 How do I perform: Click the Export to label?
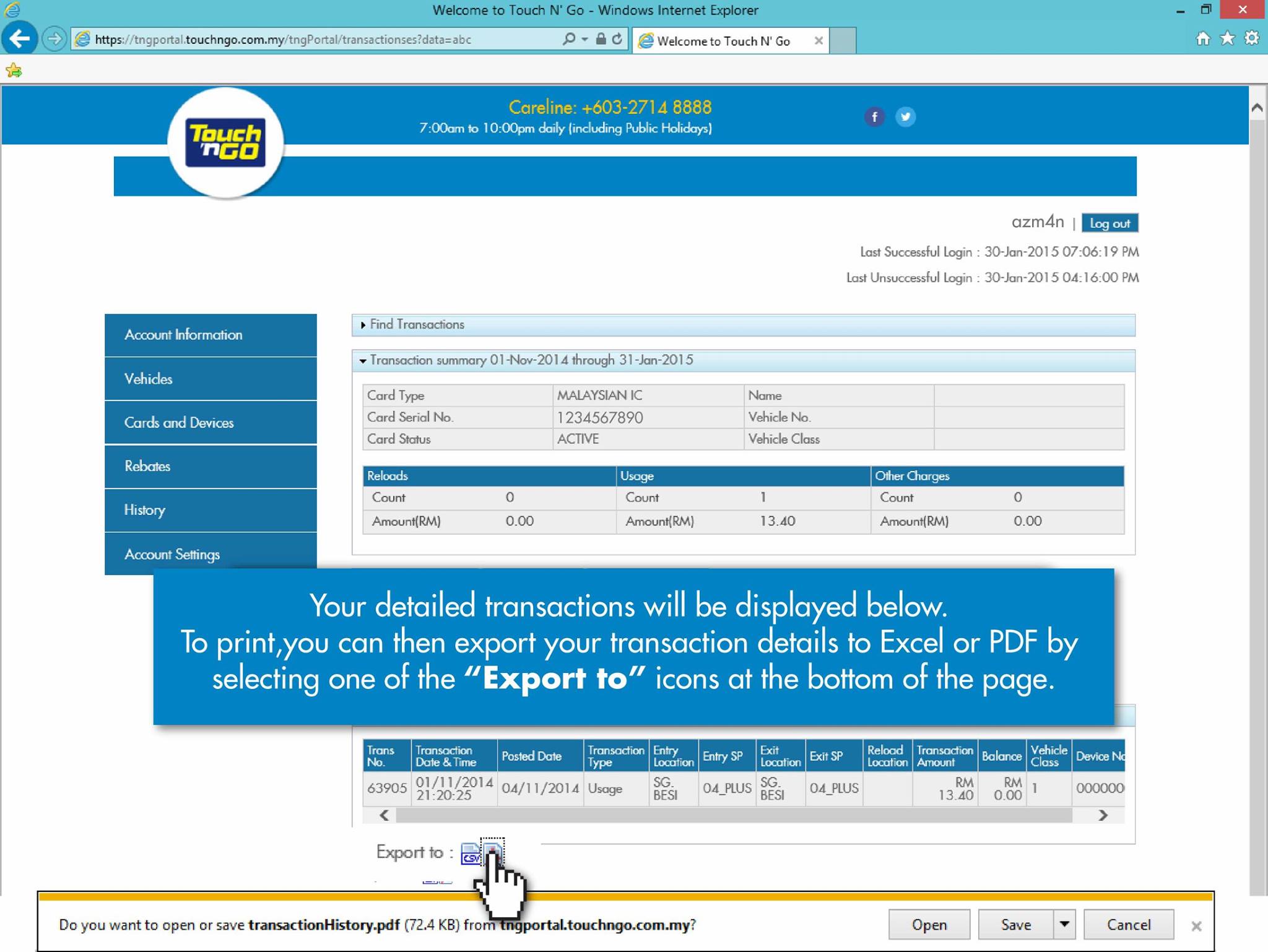click(415, 852)
